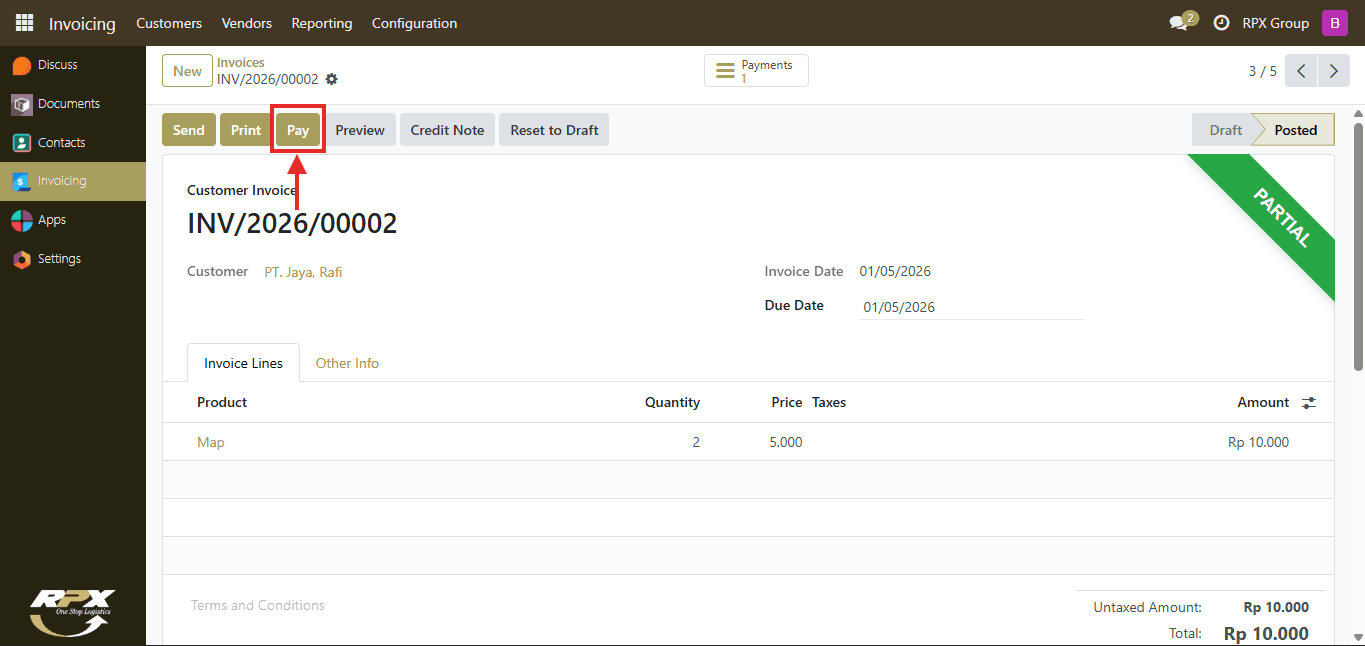The width and height of the screenshot is (1365, 646).
Task: Go to the previous invoice record
Action: pos(1301,71)
